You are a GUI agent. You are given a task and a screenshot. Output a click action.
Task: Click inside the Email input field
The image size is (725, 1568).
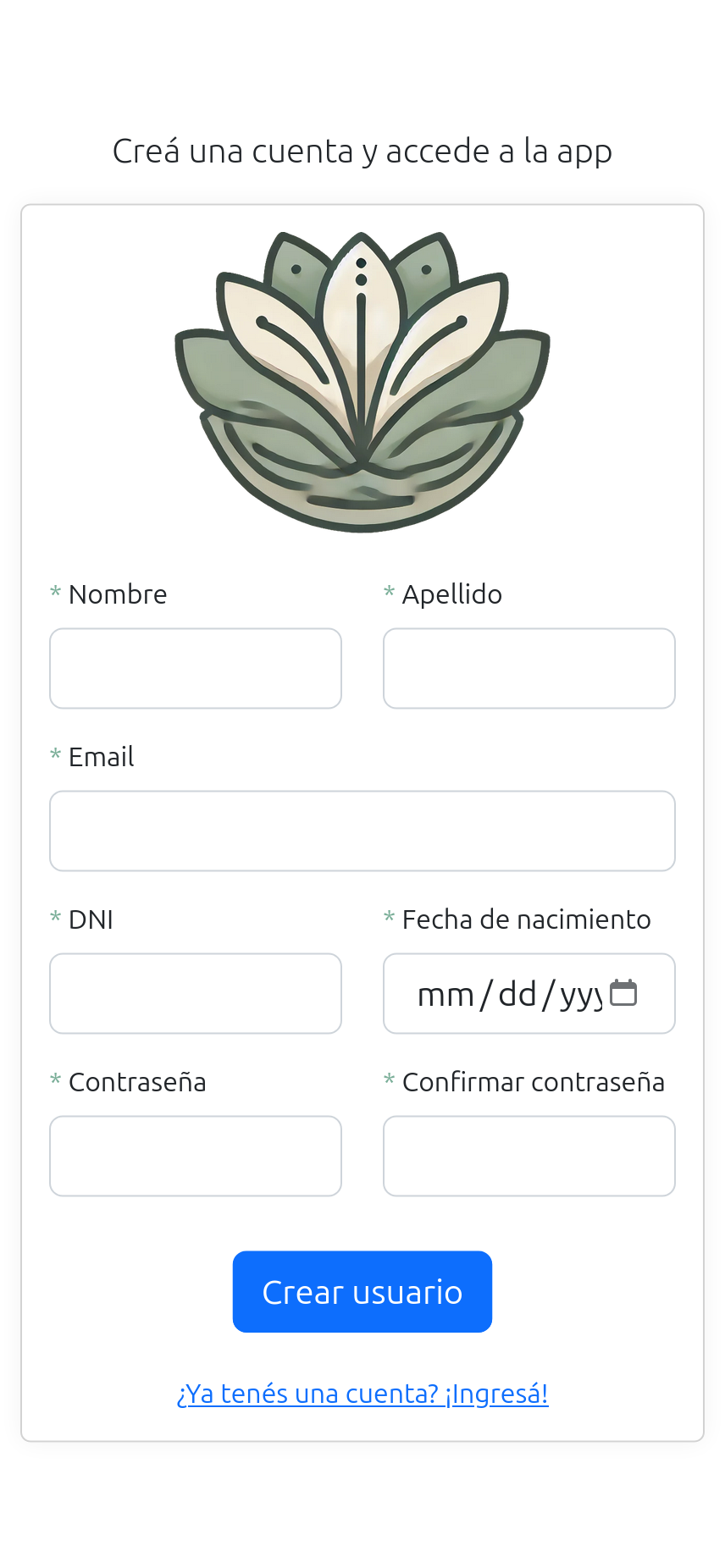point(362,830)
